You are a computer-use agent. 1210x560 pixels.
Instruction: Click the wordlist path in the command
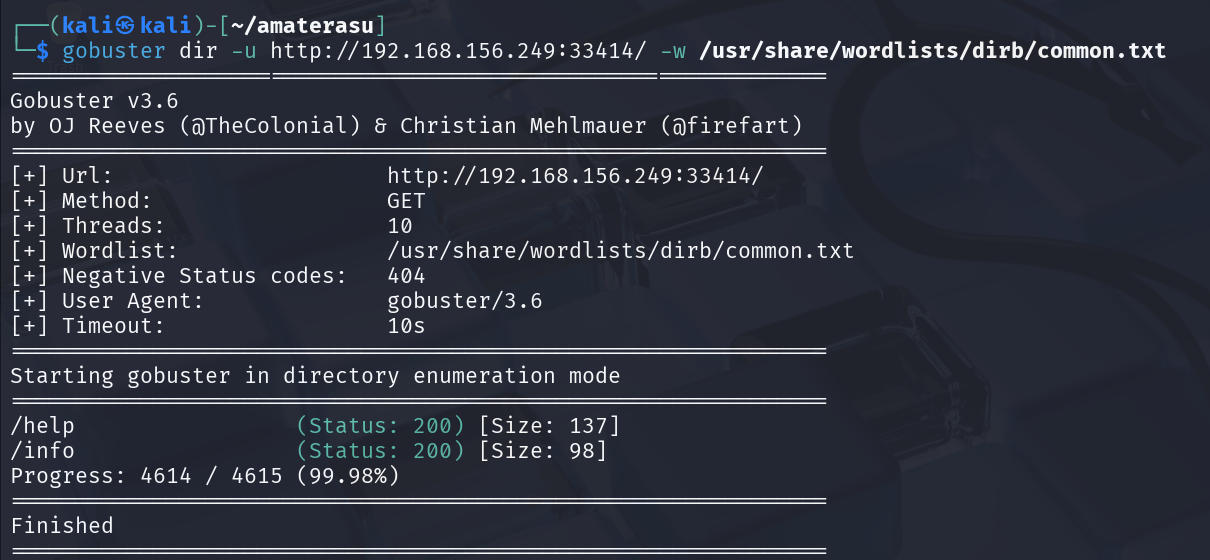(x=932, y=50)
